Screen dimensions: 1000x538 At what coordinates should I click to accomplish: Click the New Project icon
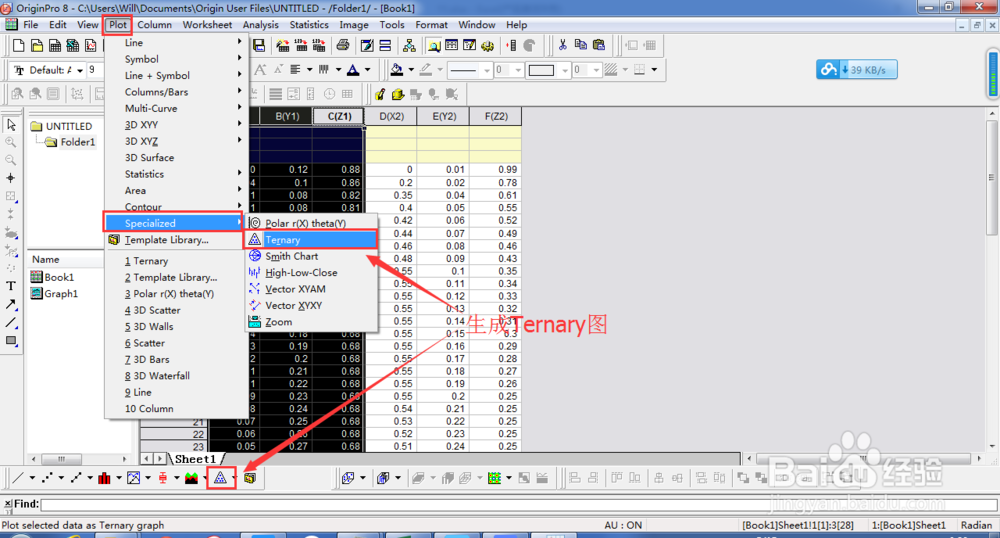pyautogui.click(x=18, y=45)
